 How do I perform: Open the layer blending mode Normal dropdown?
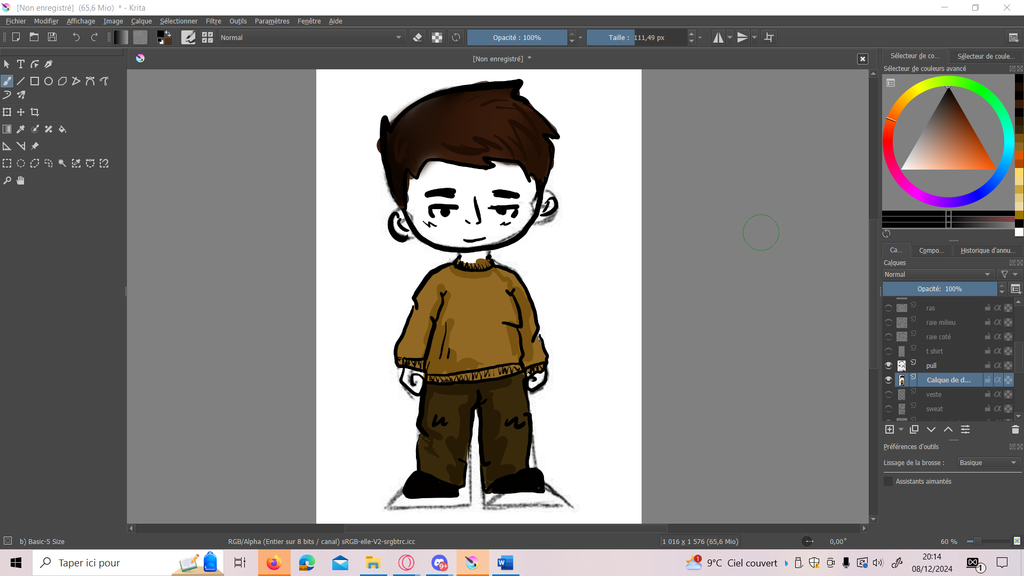[x=938, y=274]
